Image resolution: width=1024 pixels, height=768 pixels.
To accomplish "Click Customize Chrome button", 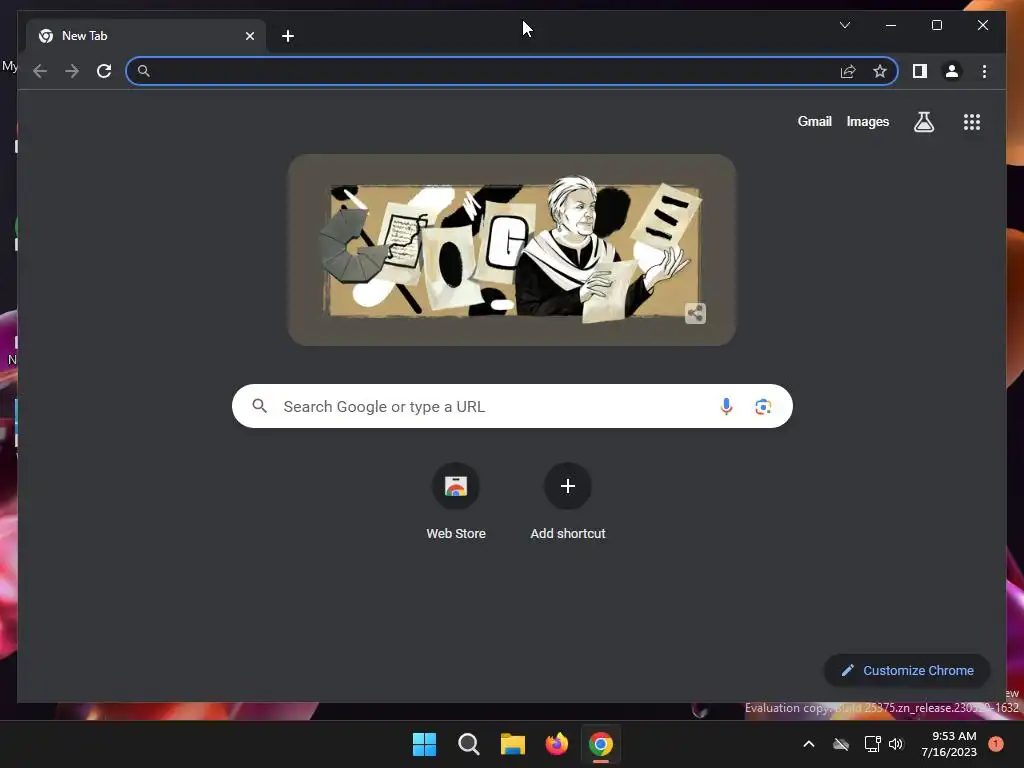I will [907, 670].
